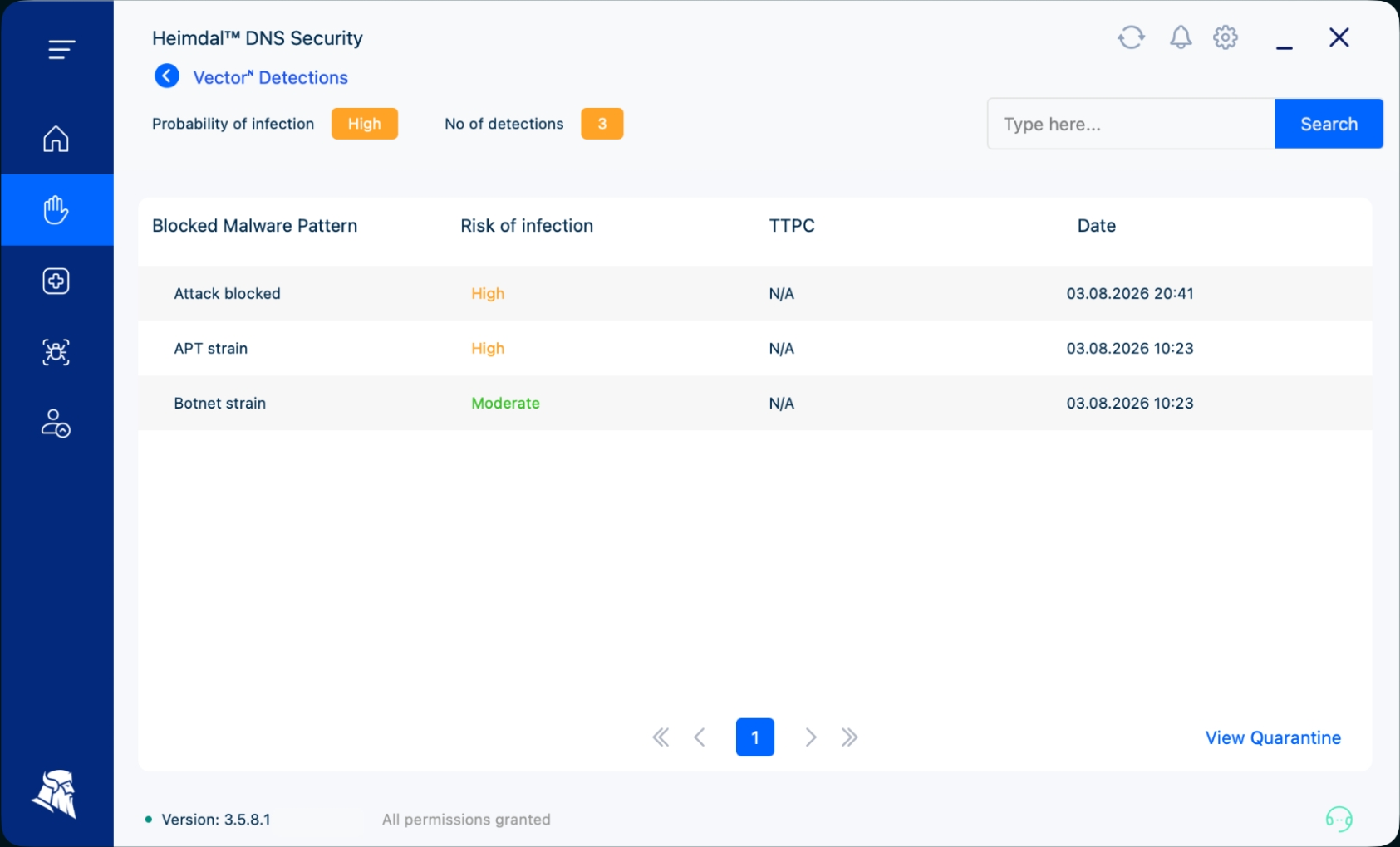Open the user privileges sidebar item
Viewport: 1400px width, 847px height.
pyautogui.click(x=56, y=423)
